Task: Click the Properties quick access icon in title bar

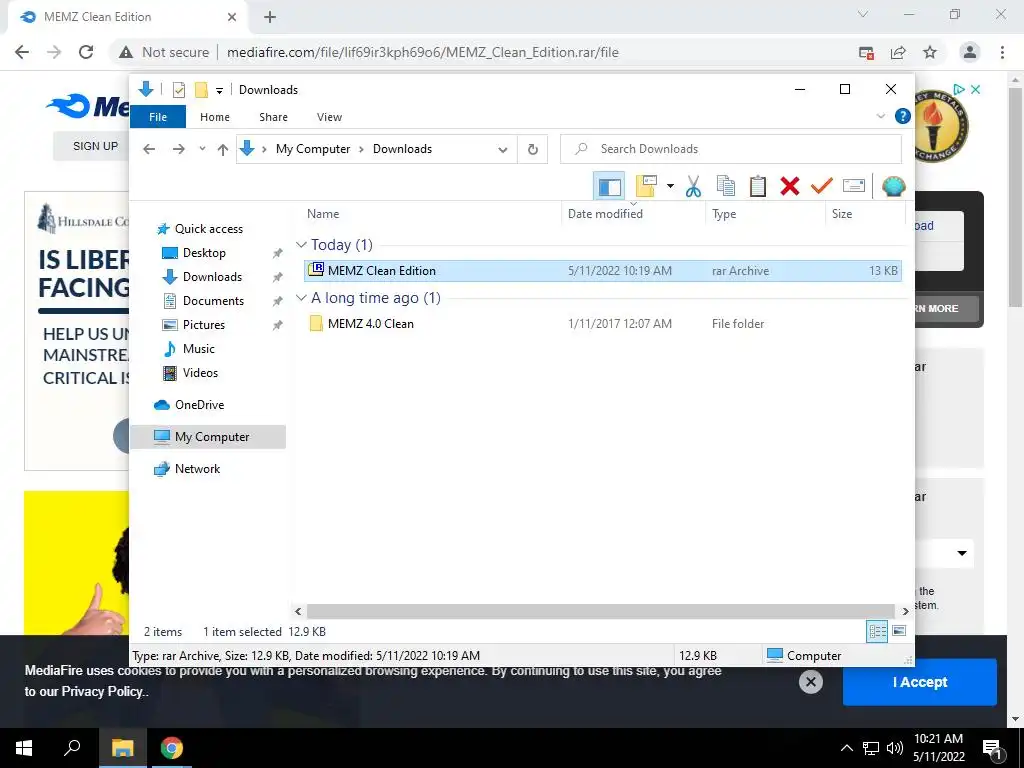Action: (x=178, y=90)
